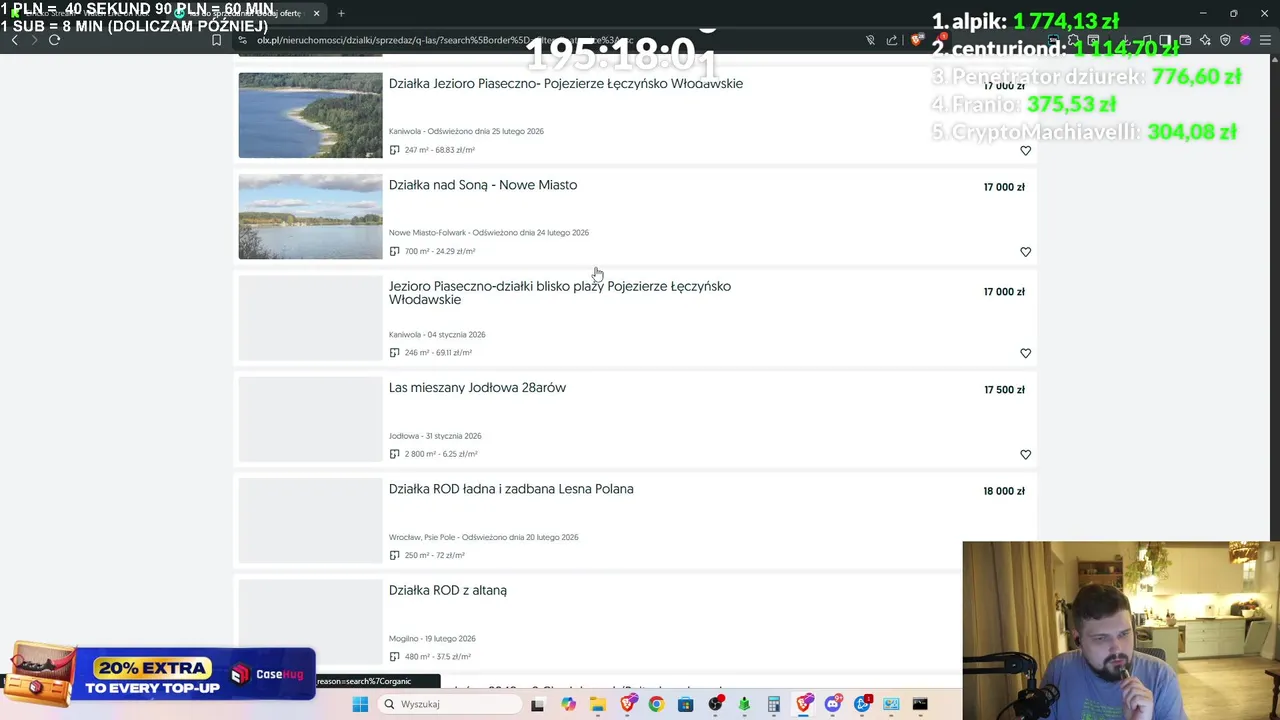This screenshot has width=1280, height=720.
Task: Open Brave Shields lion icon in address bar
Action: (916, 40)
